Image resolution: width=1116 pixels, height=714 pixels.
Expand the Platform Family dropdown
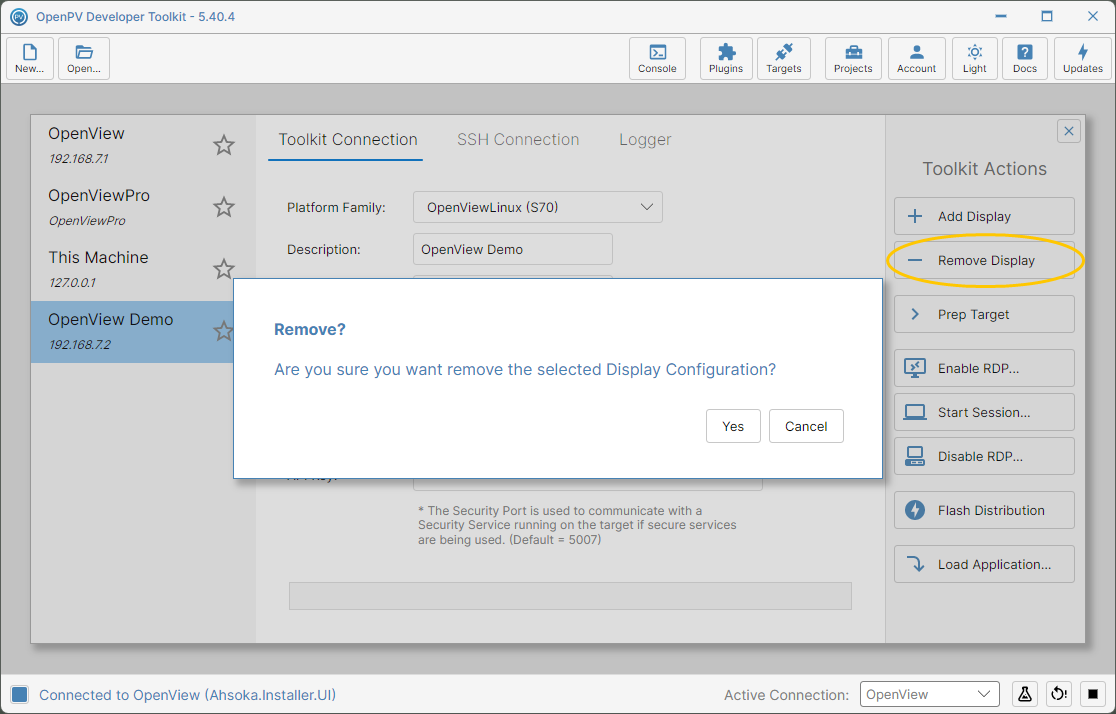pyautogui.click(x=537, y=207)
